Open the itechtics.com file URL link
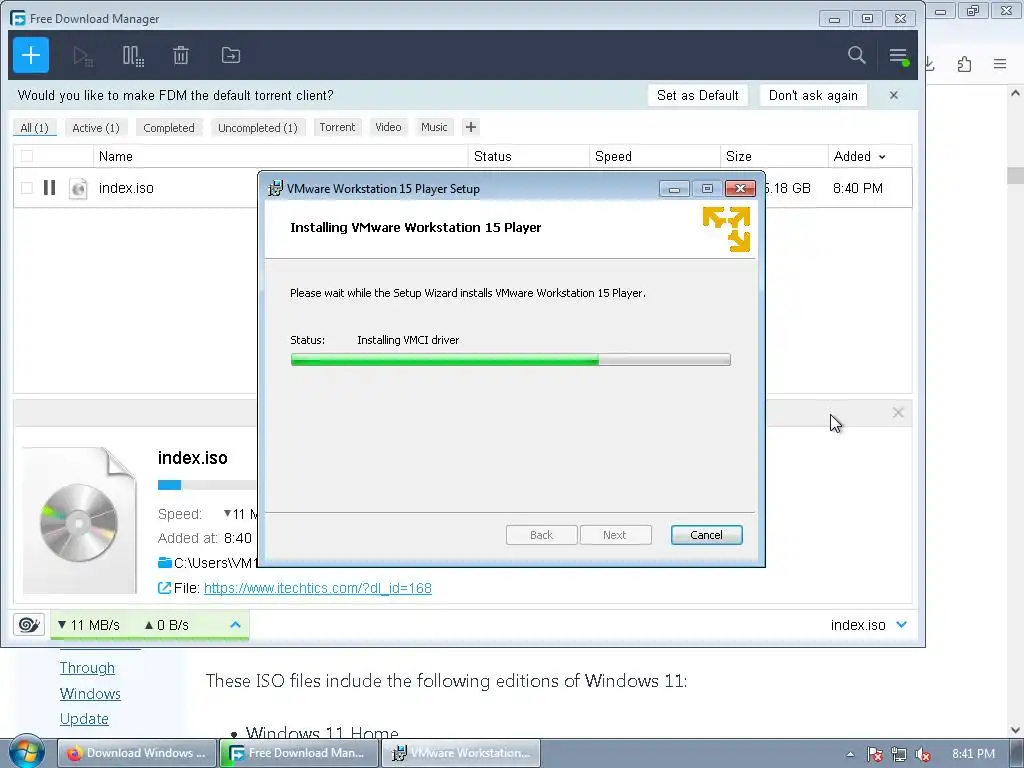The width and height of the screenshot is (1024, 768). (318, 588)
